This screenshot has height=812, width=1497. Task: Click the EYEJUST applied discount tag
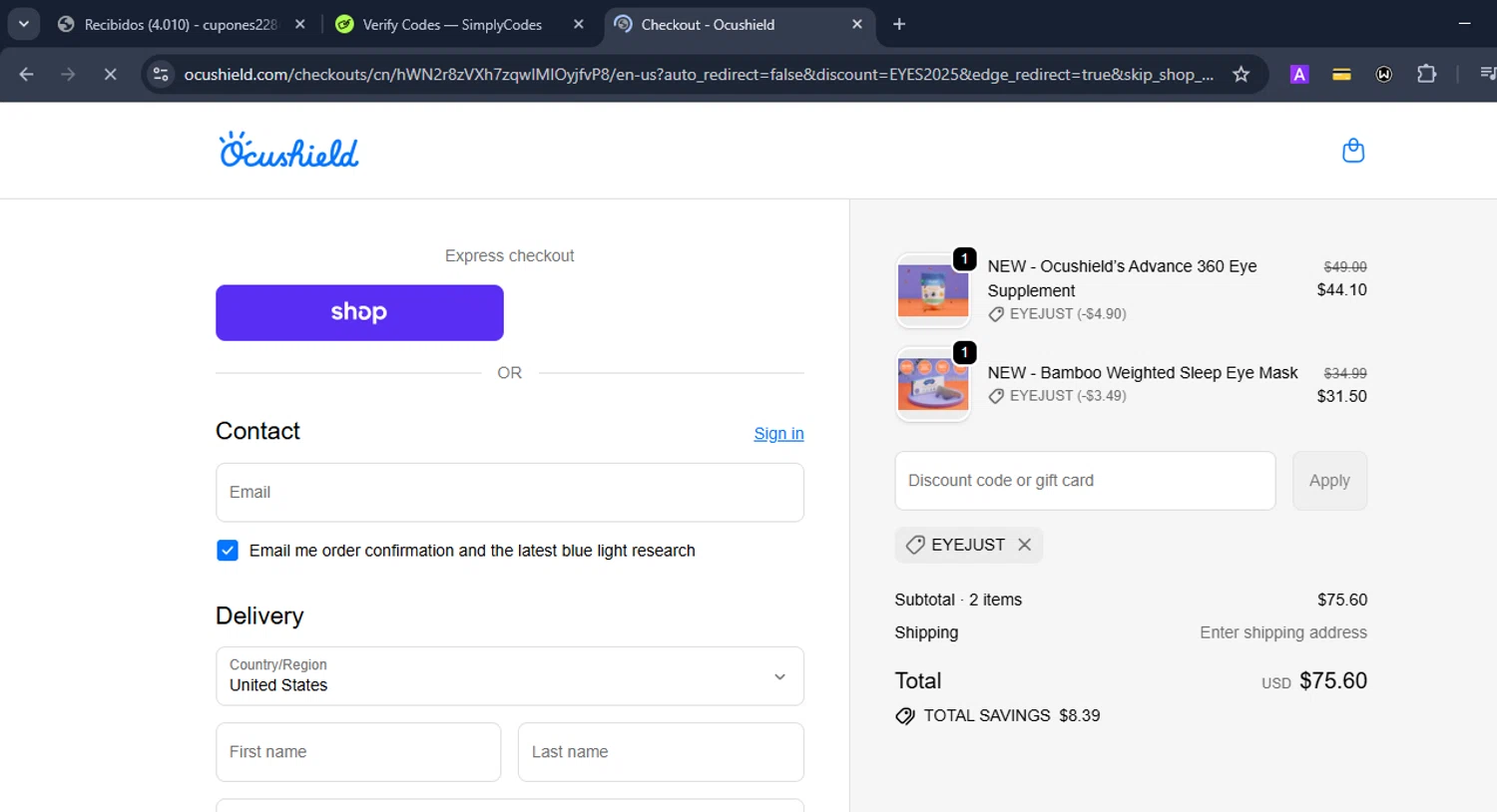[968, 545]
